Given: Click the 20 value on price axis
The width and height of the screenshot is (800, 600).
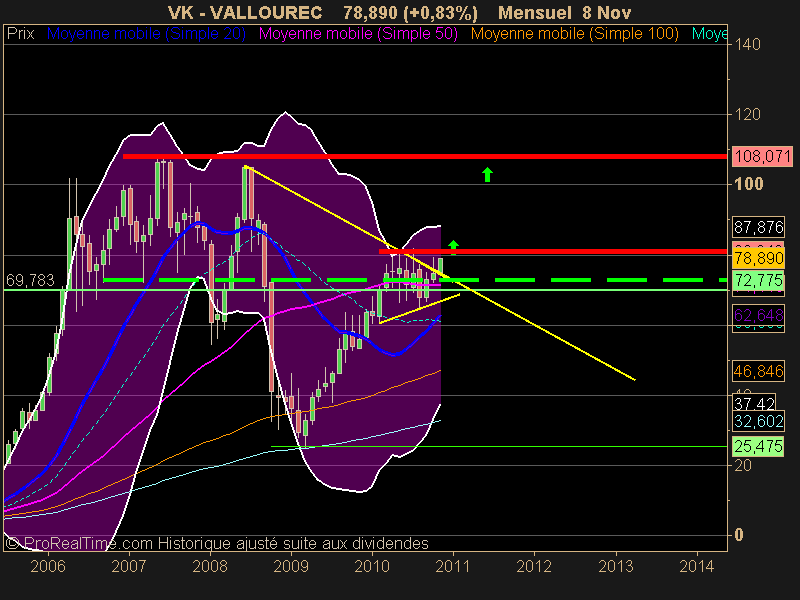Looking at the screenshot, I should [743, 465].
